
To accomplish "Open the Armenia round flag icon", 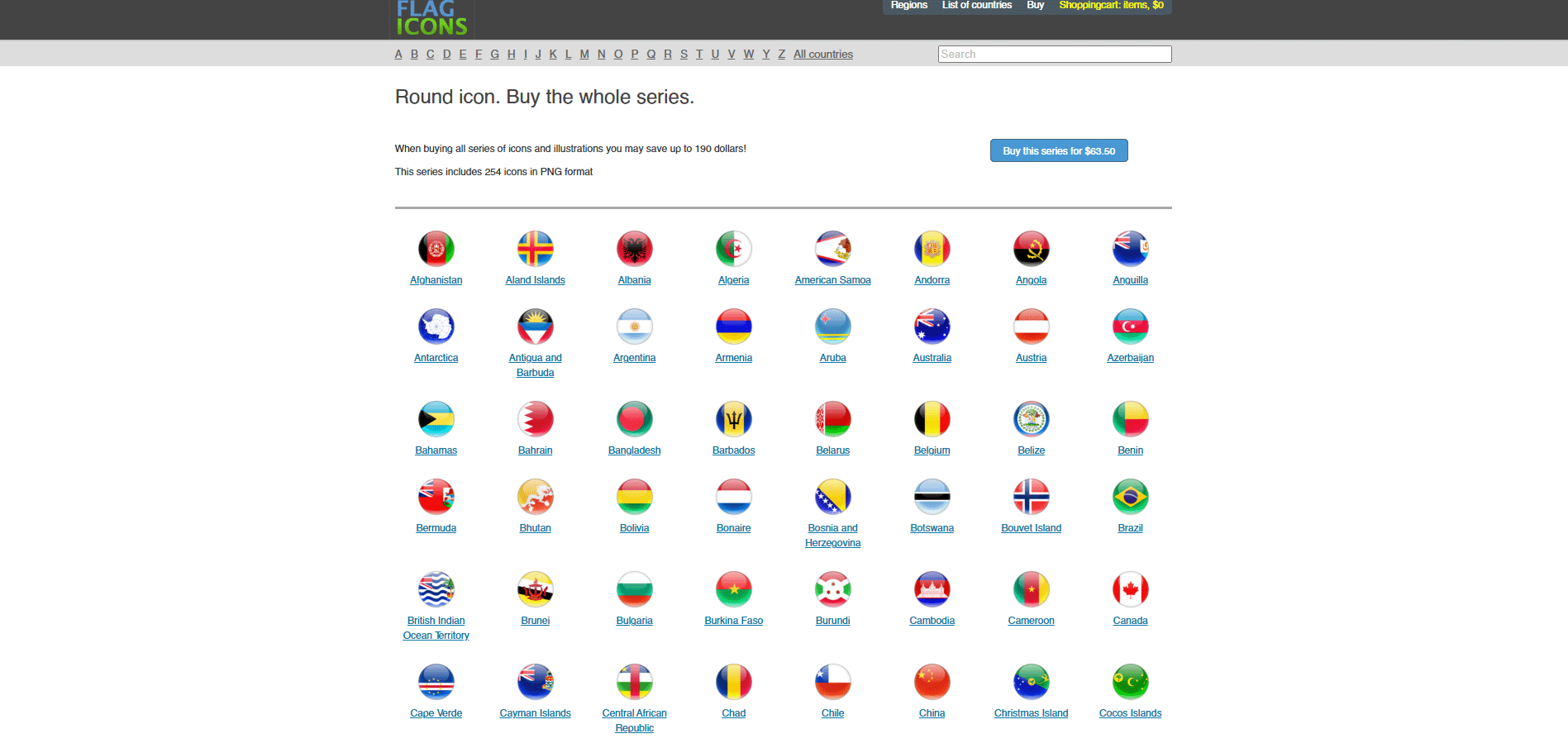I will (734, 326).
